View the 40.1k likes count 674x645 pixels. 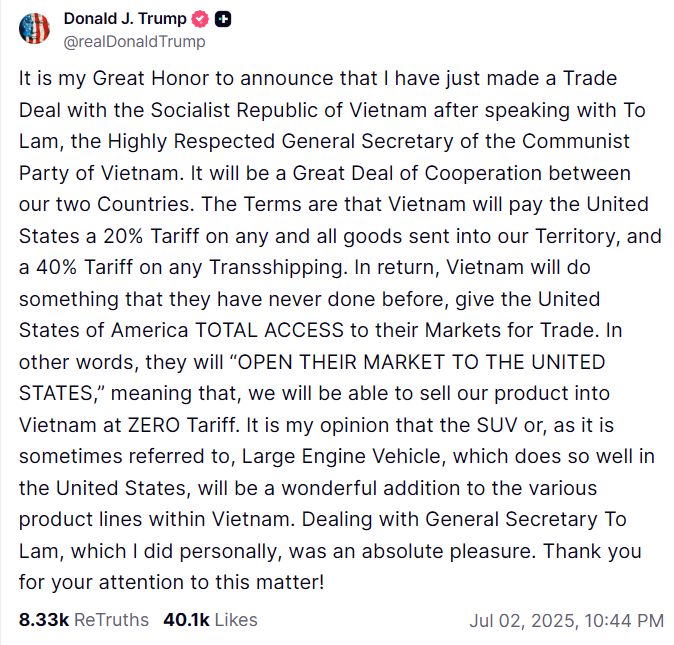click(x=186, y=620)
